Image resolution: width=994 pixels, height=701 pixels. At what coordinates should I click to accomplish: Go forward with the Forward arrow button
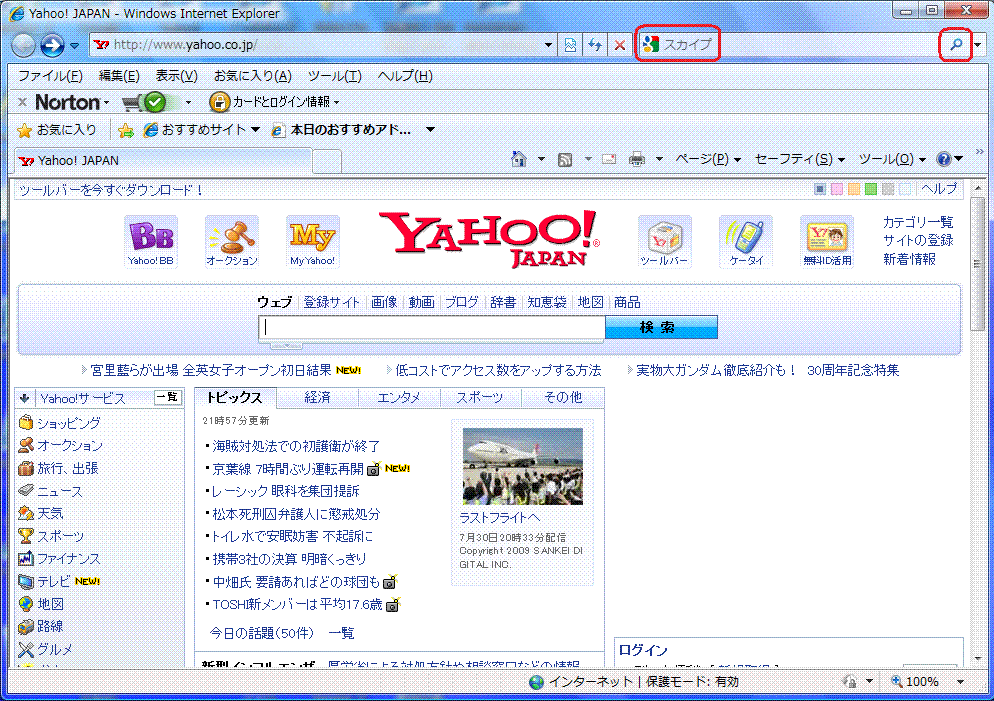pyautogui.click(x=52, y=45)
